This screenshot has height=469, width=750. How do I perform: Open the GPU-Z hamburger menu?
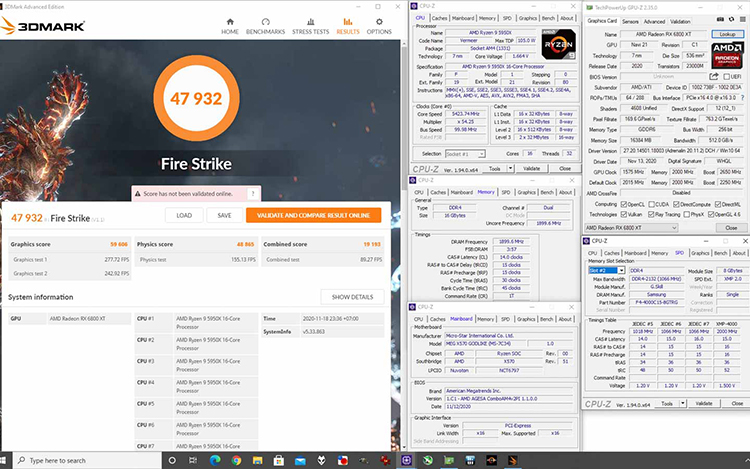pyautogui.click(x=742, y=20)
